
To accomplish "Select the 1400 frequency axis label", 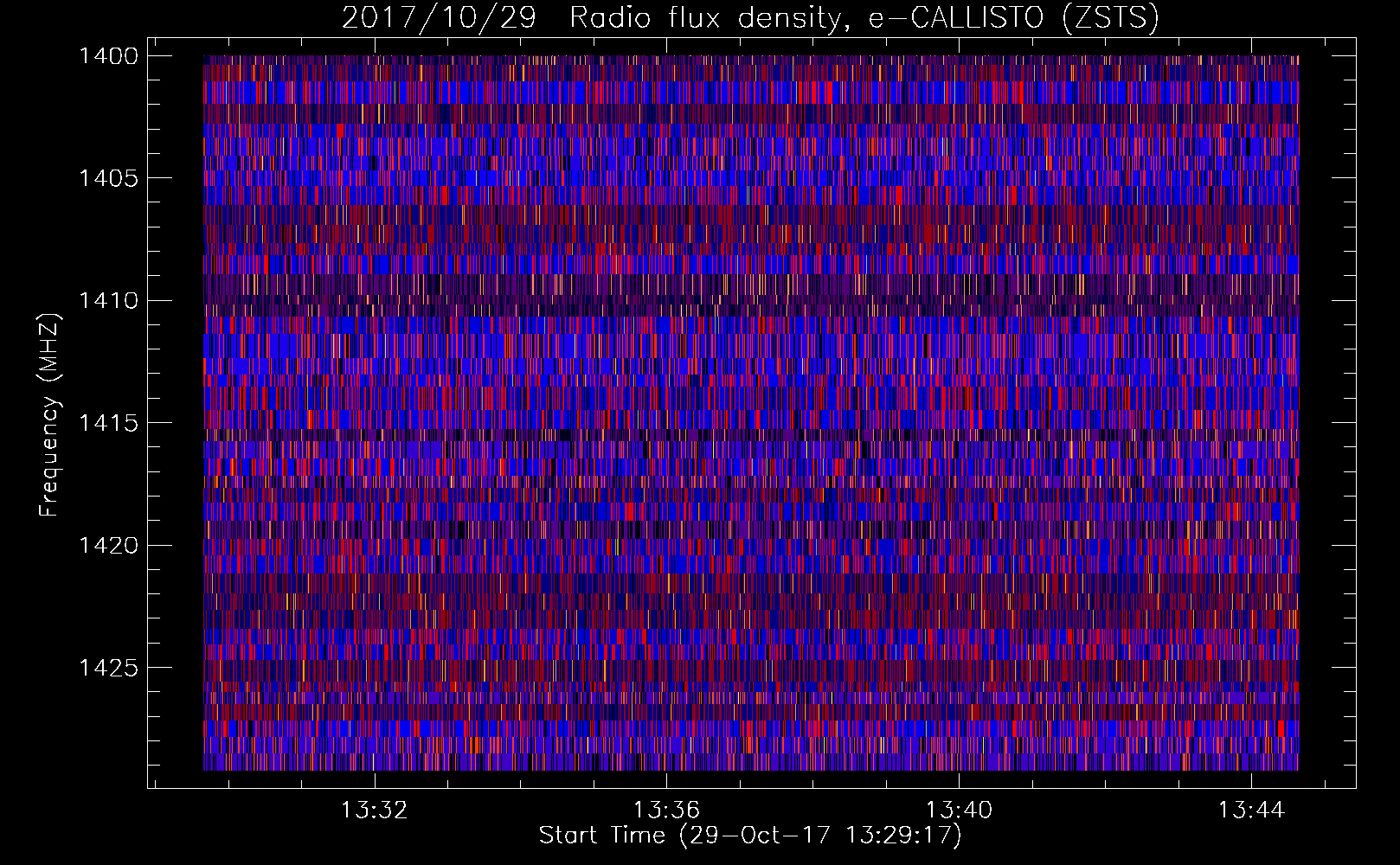I will point(108,56).
